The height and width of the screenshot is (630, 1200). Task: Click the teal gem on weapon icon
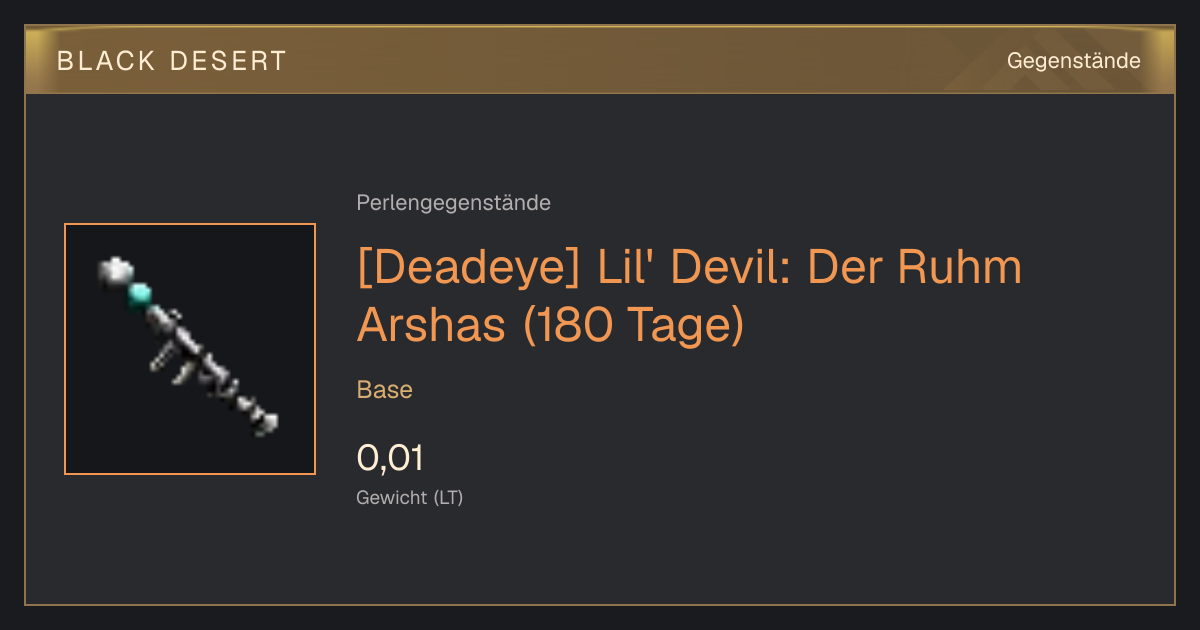pyautogui.click(x=140, y=293)
